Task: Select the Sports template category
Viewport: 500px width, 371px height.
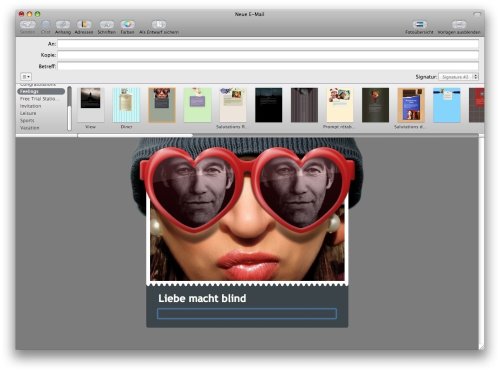Action: pyautogui.click(x=27, y=121)
